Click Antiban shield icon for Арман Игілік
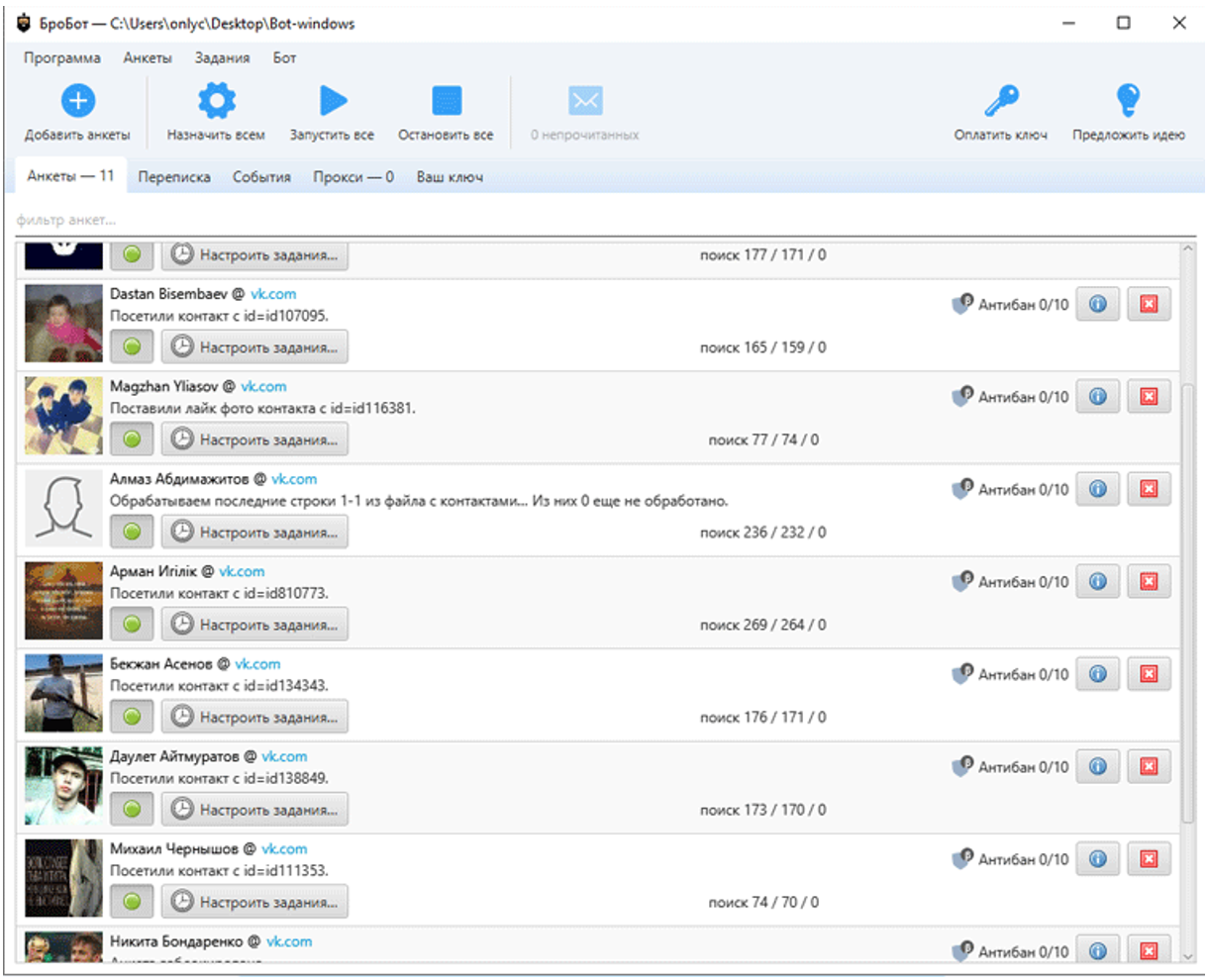 click(x=962, y=580)
